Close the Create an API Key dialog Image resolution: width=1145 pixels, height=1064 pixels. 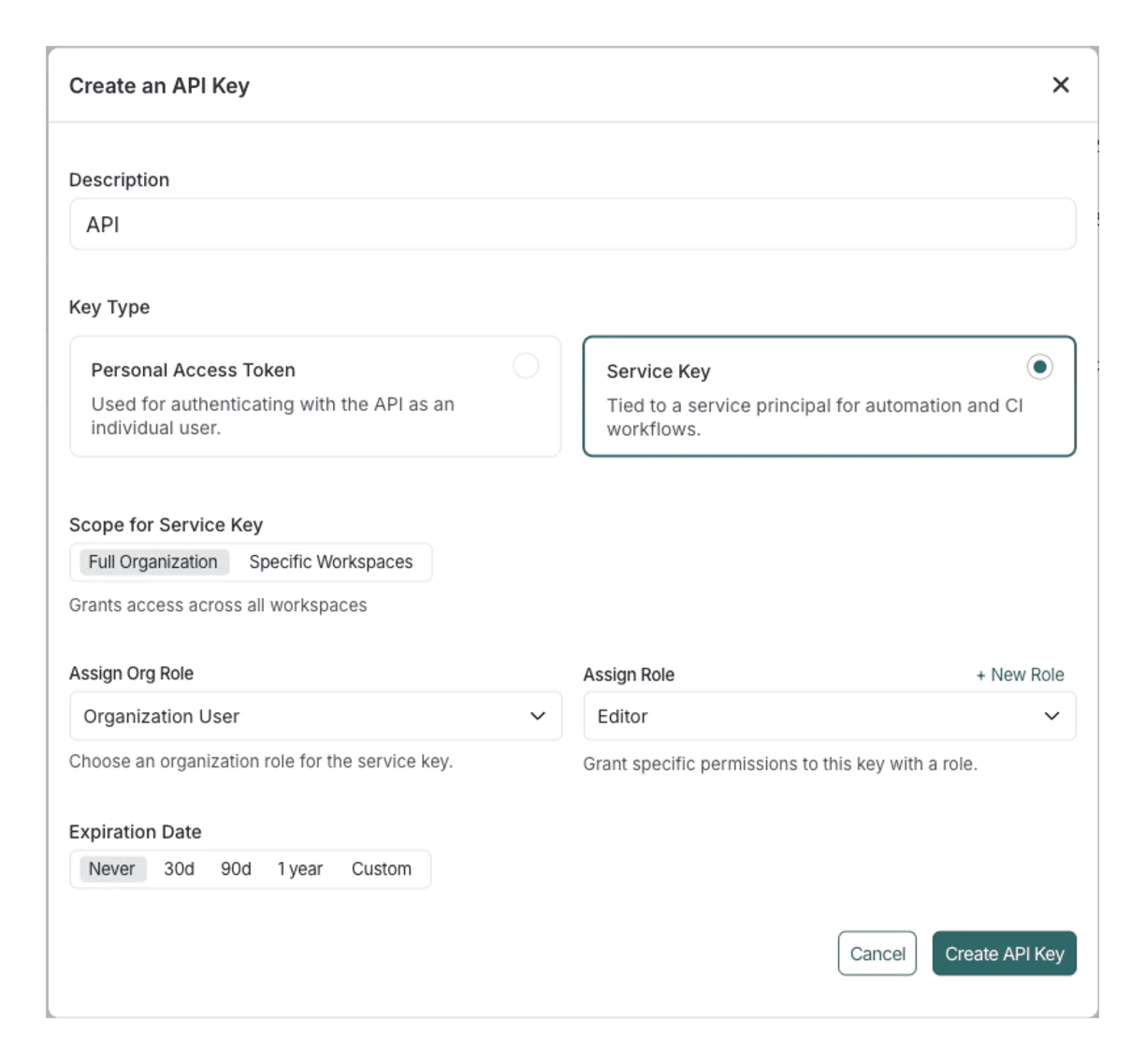click(1060, 85)
